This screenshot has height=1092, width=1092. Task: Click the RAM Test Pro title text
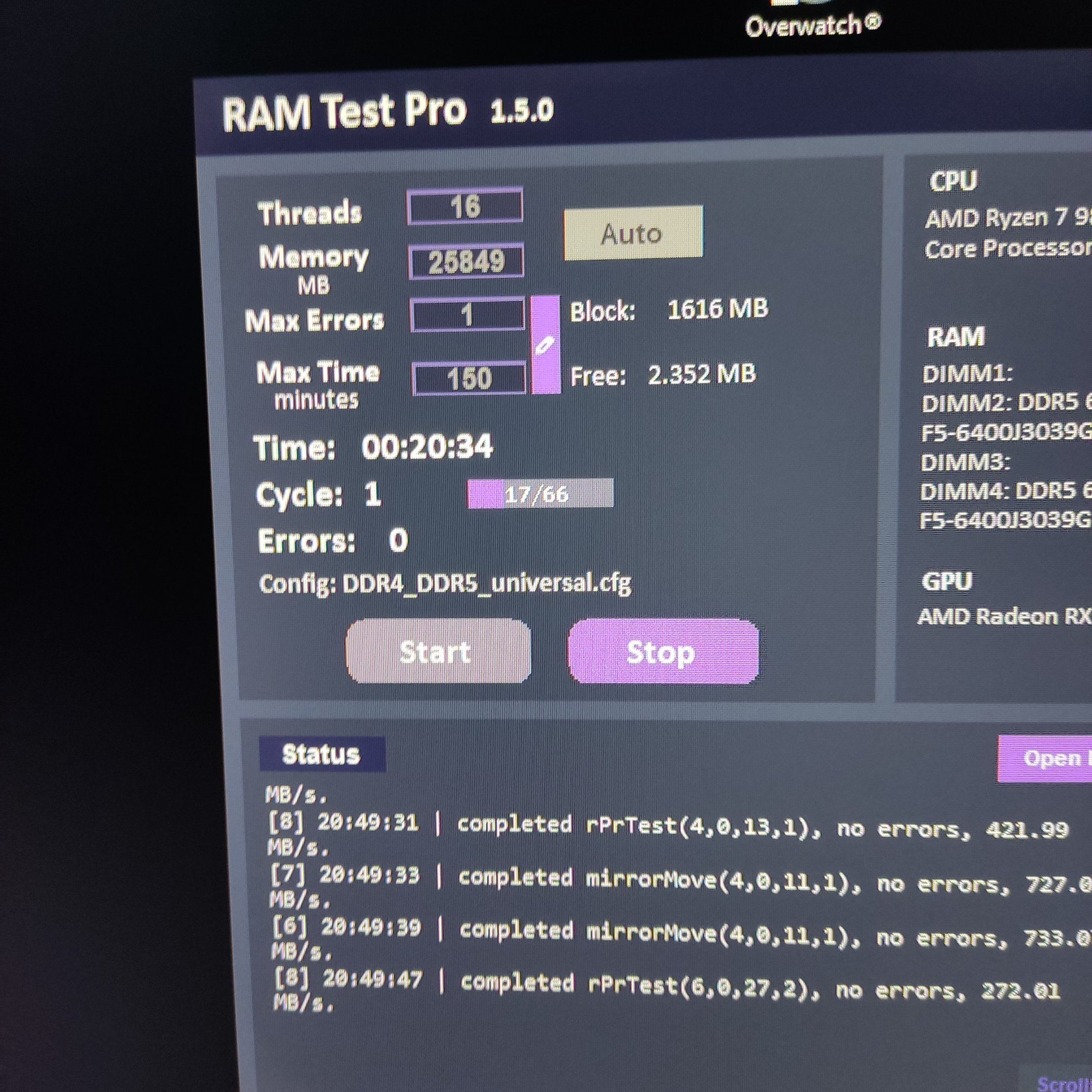[x=344, y=111]
